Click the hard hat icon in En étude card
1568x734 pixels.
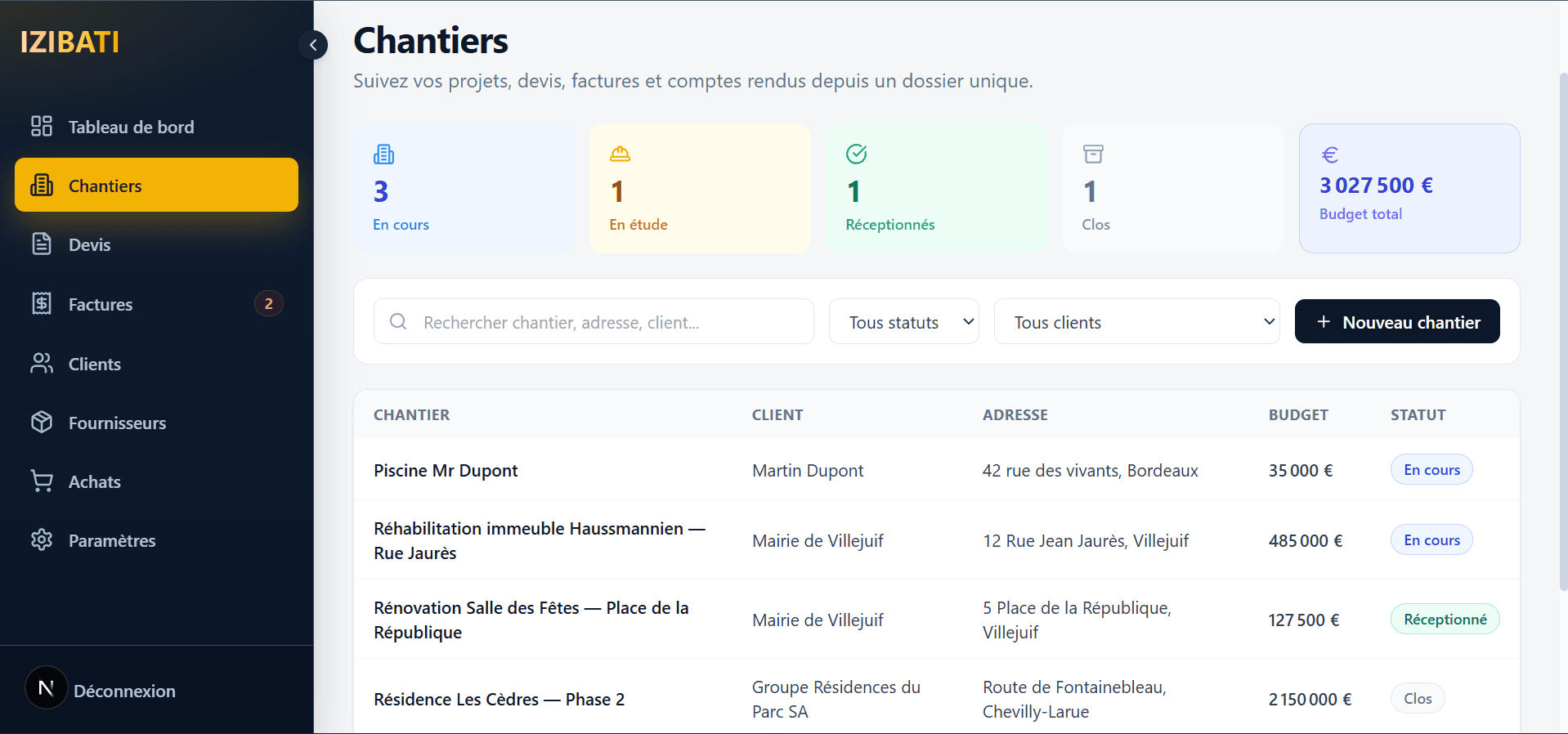point(620,154)
